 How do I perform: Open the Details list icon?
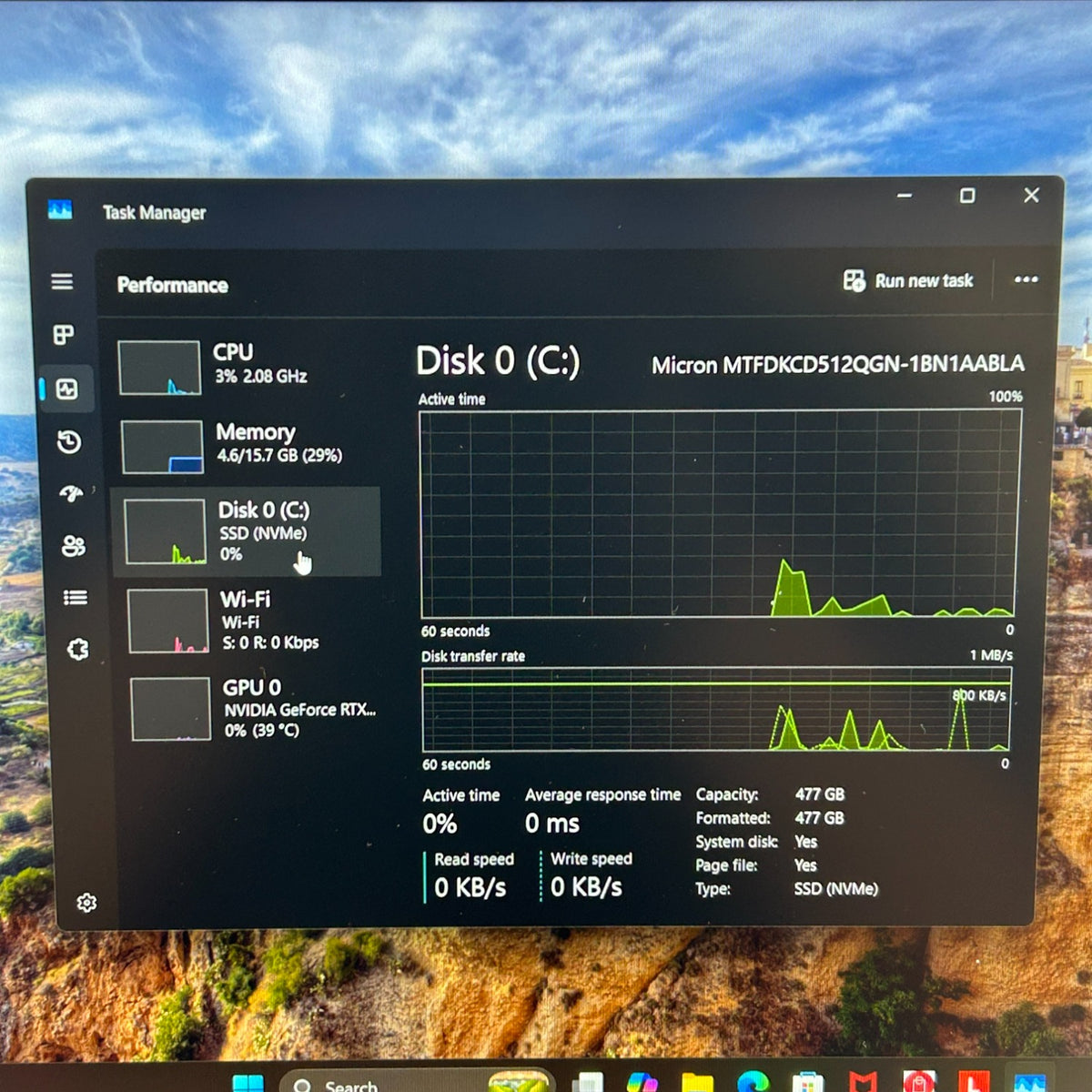76,598
